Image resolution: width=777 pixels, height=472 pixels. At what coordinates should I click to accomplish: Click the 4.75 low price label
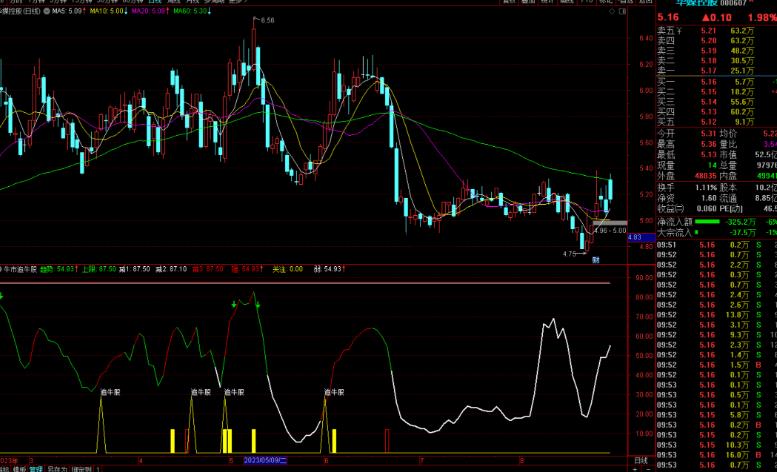click(x=569, y=254)
